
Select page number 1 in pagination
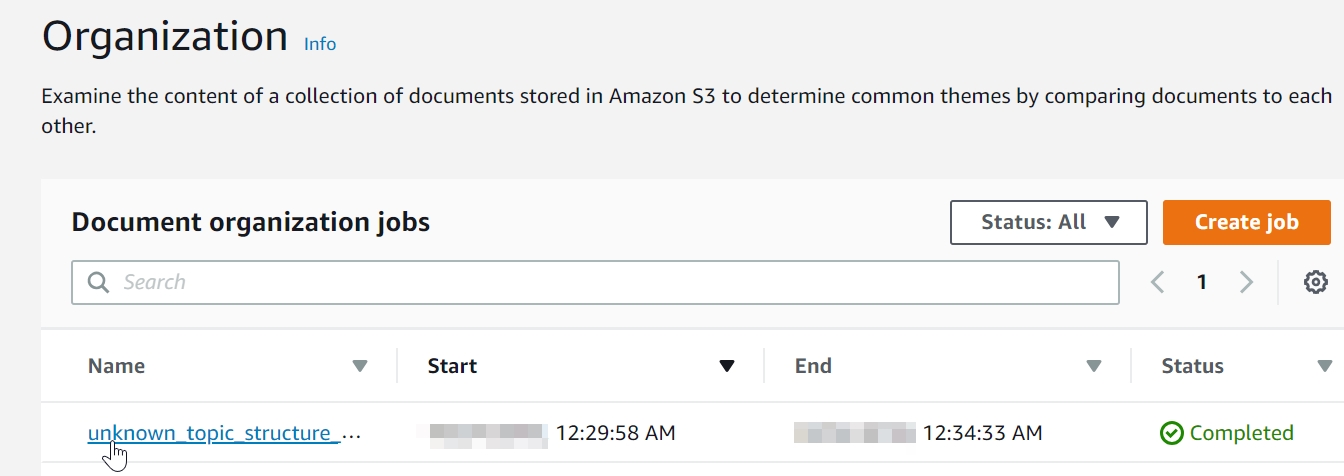pos(1202,283)
